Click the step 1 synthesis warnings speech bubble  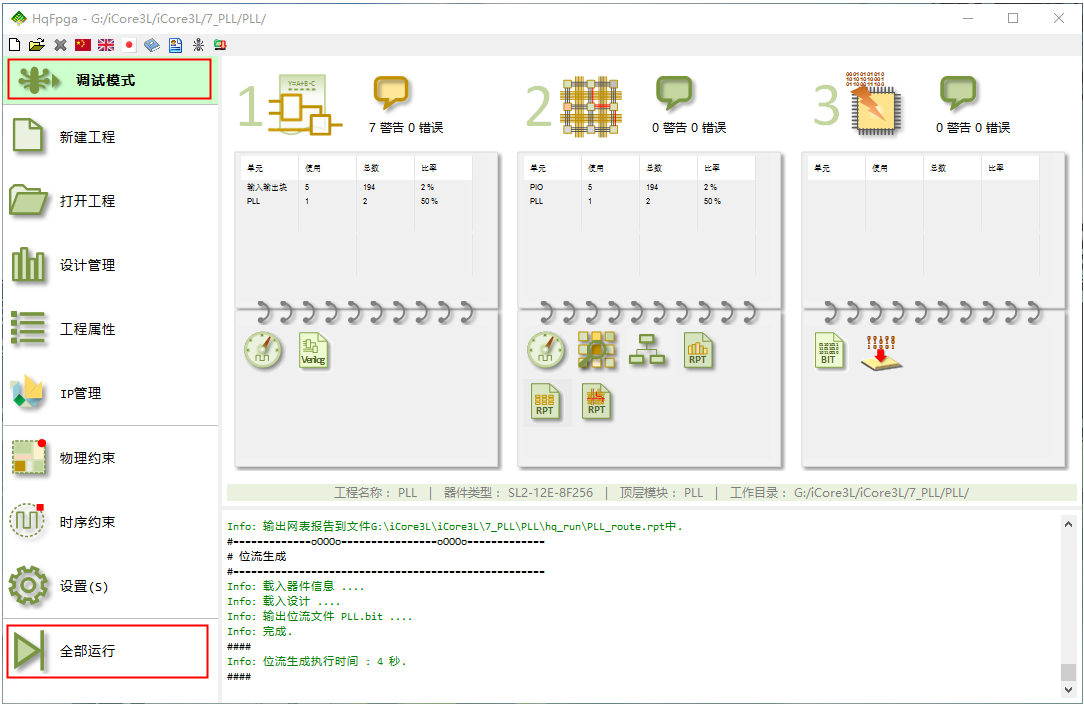click(x=391, y=93)
